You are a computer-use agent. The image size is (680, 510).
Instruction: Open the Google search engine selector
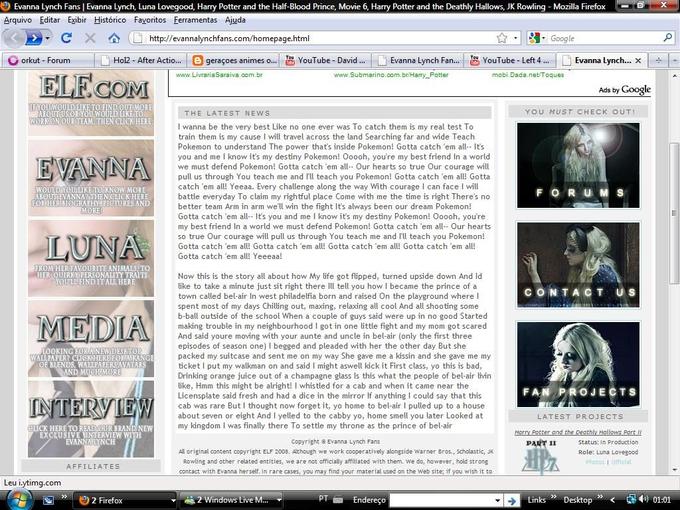[x=537, y=38]
